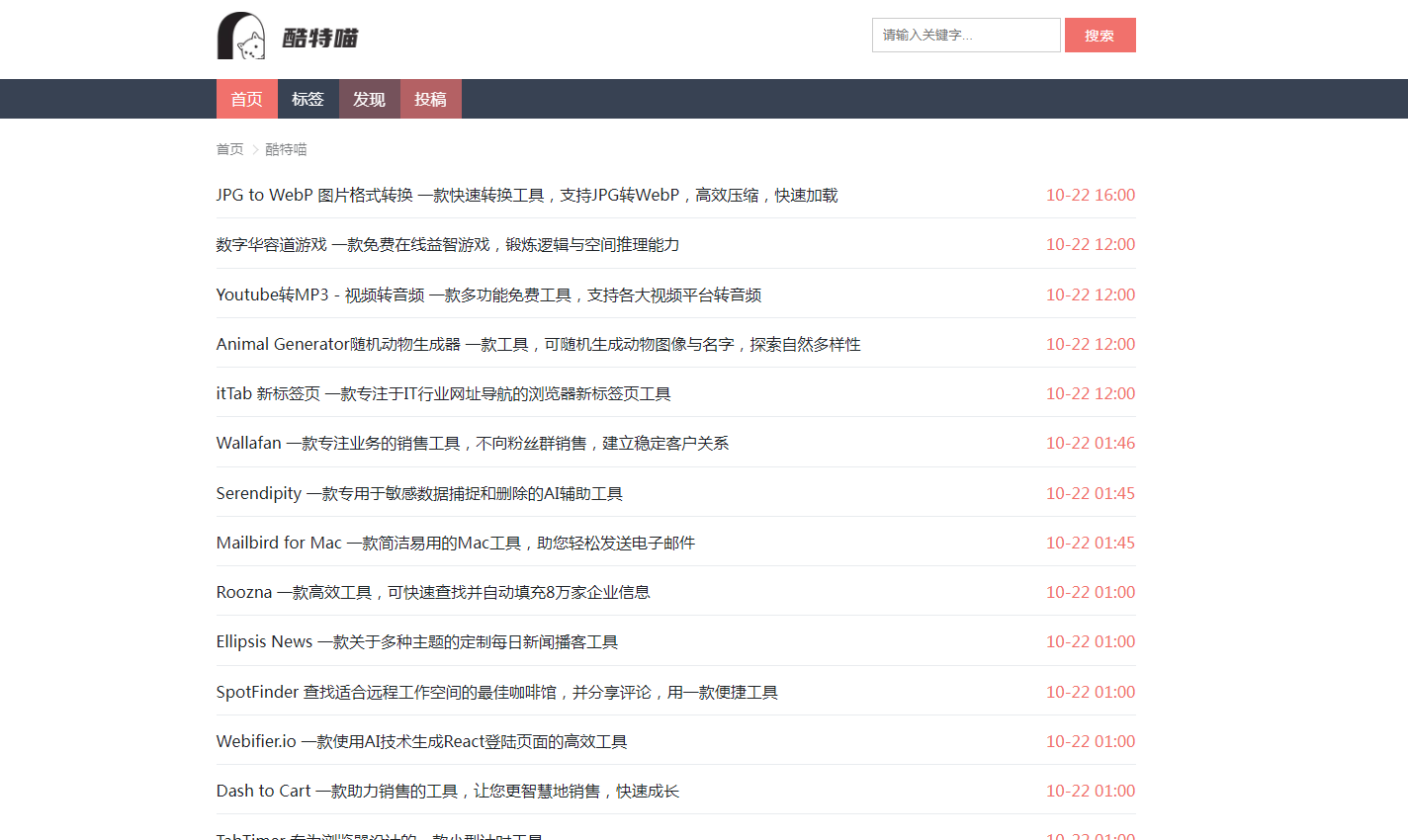Click the 酷特喵 breadcrumb link
The image size is (1408, 840).
(286, 149)
